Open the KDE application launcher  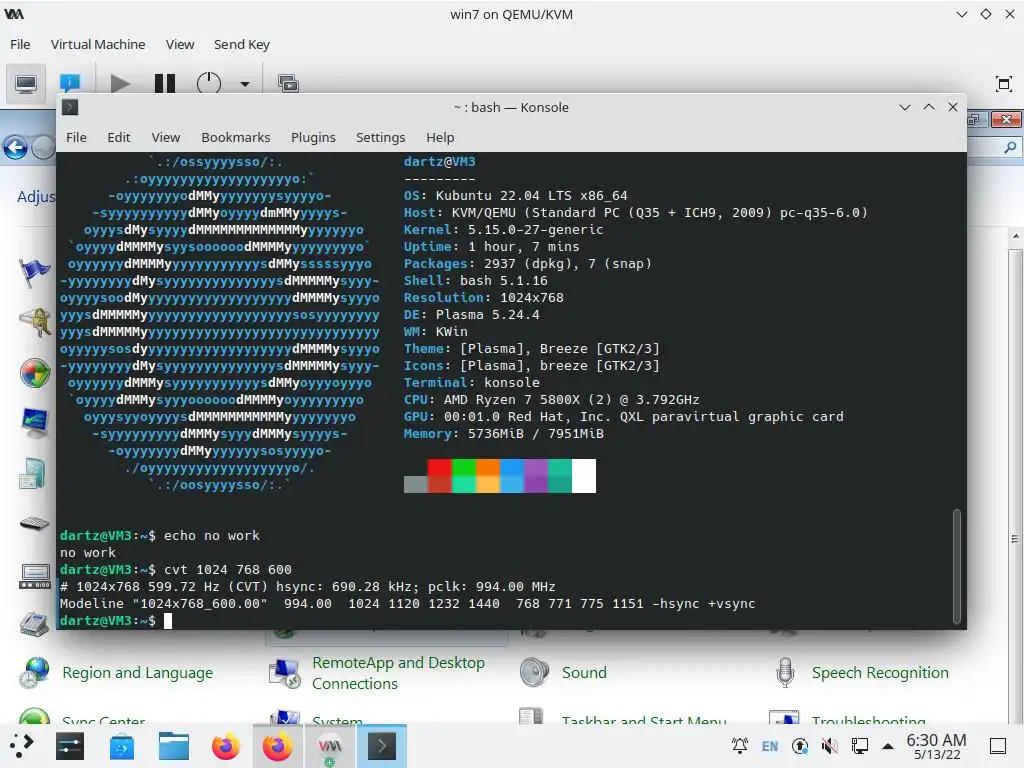(22, 746)
